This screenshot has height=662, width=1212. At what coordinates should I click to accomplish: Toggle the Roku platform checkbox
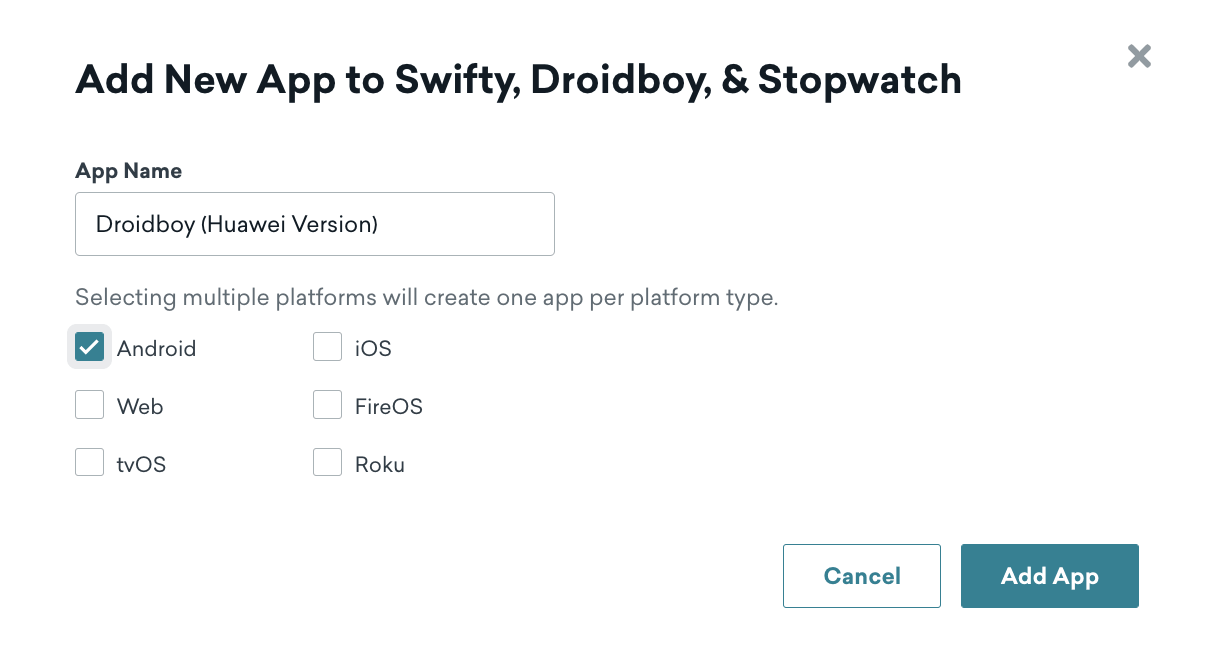pyautogui.click(x=328, y=463)
